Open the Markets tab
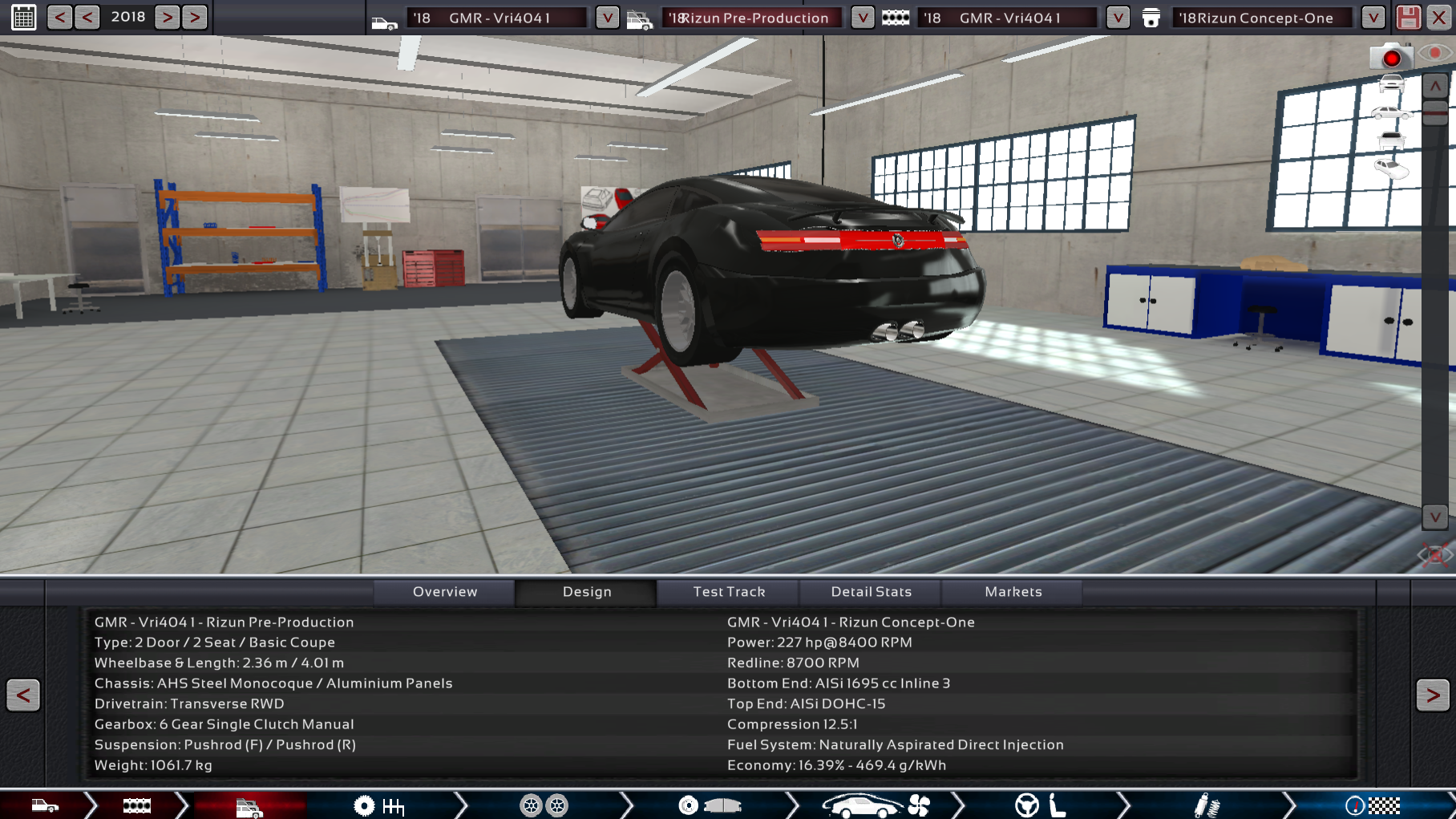Image resolution: width=1456 pixels, height=819 pixels. click(x=1013, y=592)
